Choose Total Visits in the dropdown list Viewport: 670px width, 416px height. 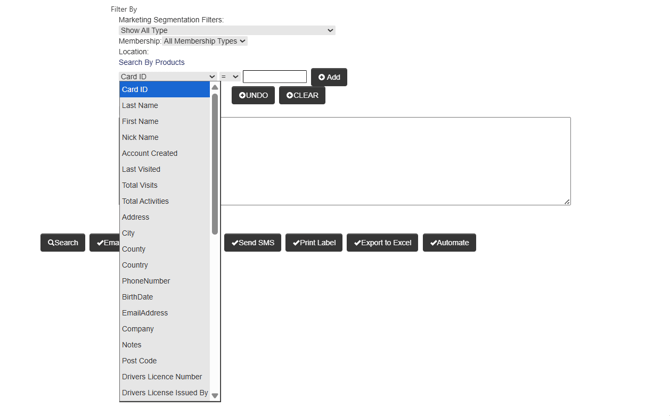click(x=140, y=185)
